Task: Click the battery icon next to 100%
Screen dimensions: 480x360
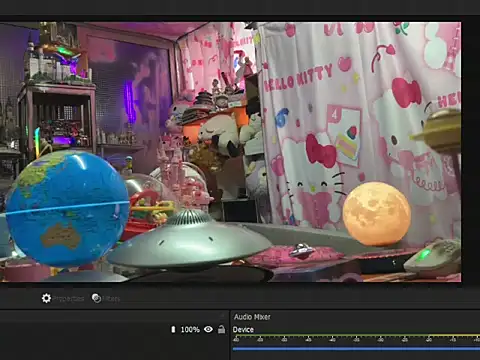Action: pos(173,329)
